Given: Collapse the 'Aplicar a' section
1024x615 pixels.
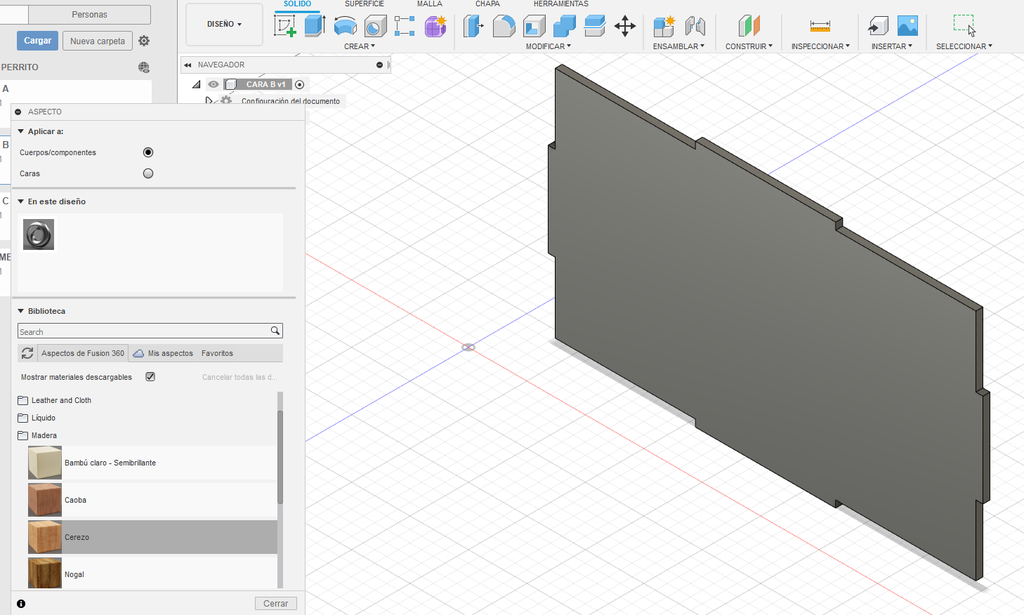Looking at the screenshot, I should coord(20,131).
